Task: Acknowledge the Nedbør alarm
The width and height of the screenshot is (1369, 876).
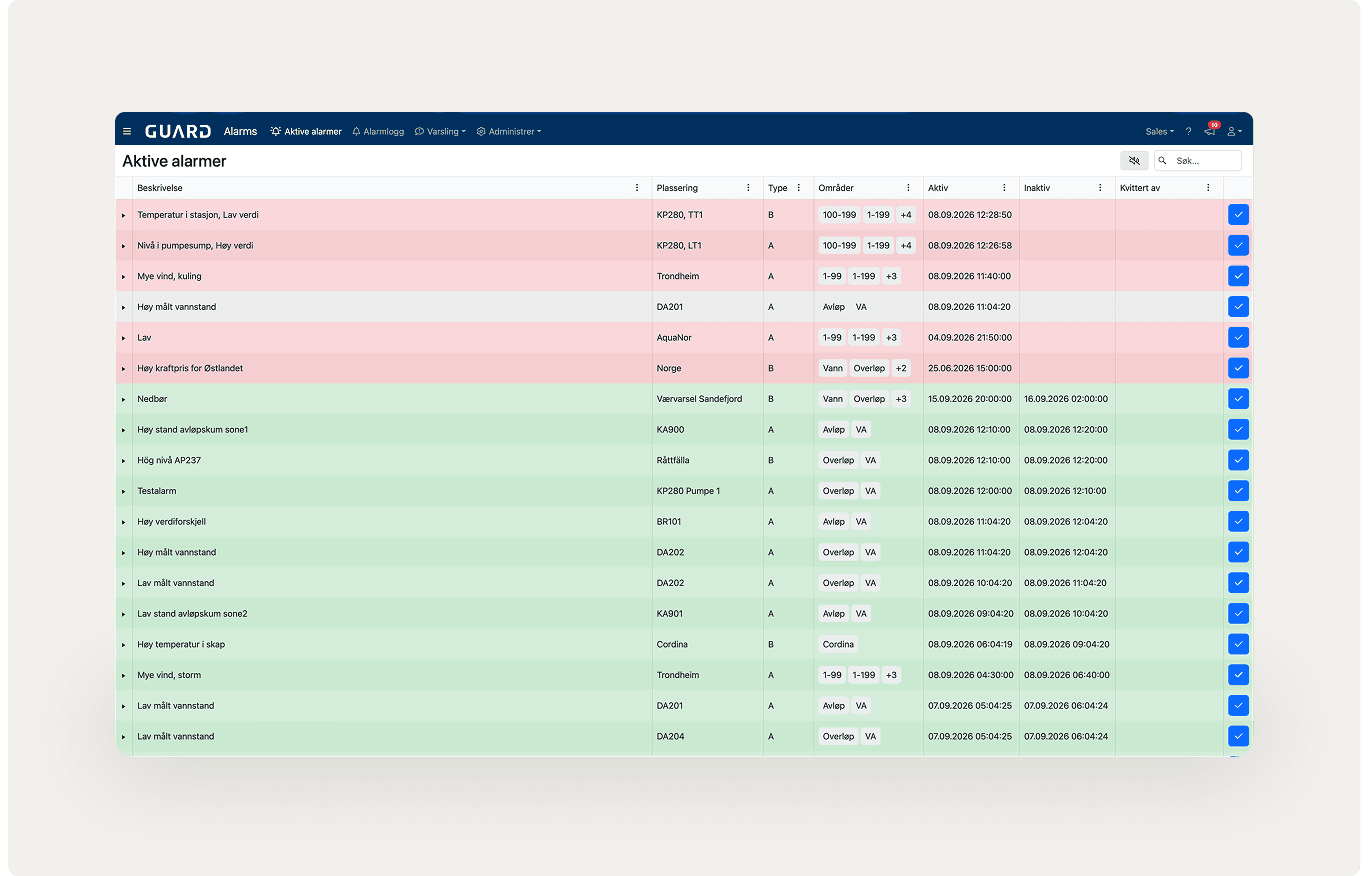Action: [x=1238, y=399]
